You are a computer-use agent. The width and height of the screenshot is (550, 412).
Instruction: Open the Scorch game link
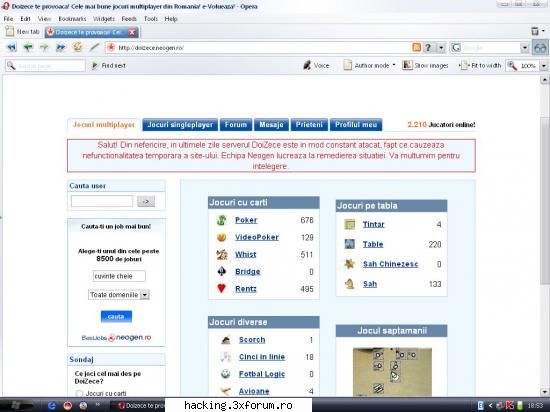[252, 340]
